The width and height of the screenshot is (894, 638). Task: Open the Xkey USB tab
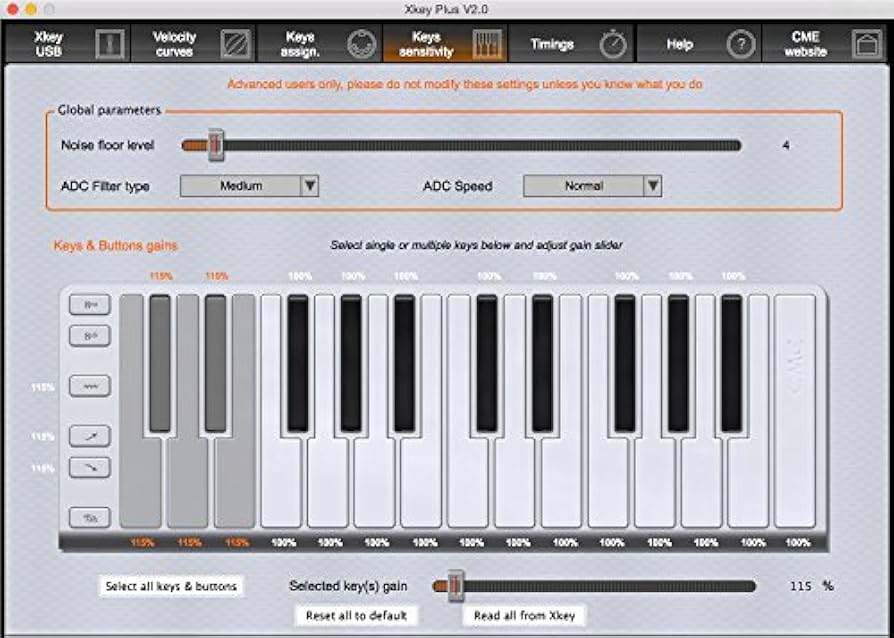click(68, 44)
